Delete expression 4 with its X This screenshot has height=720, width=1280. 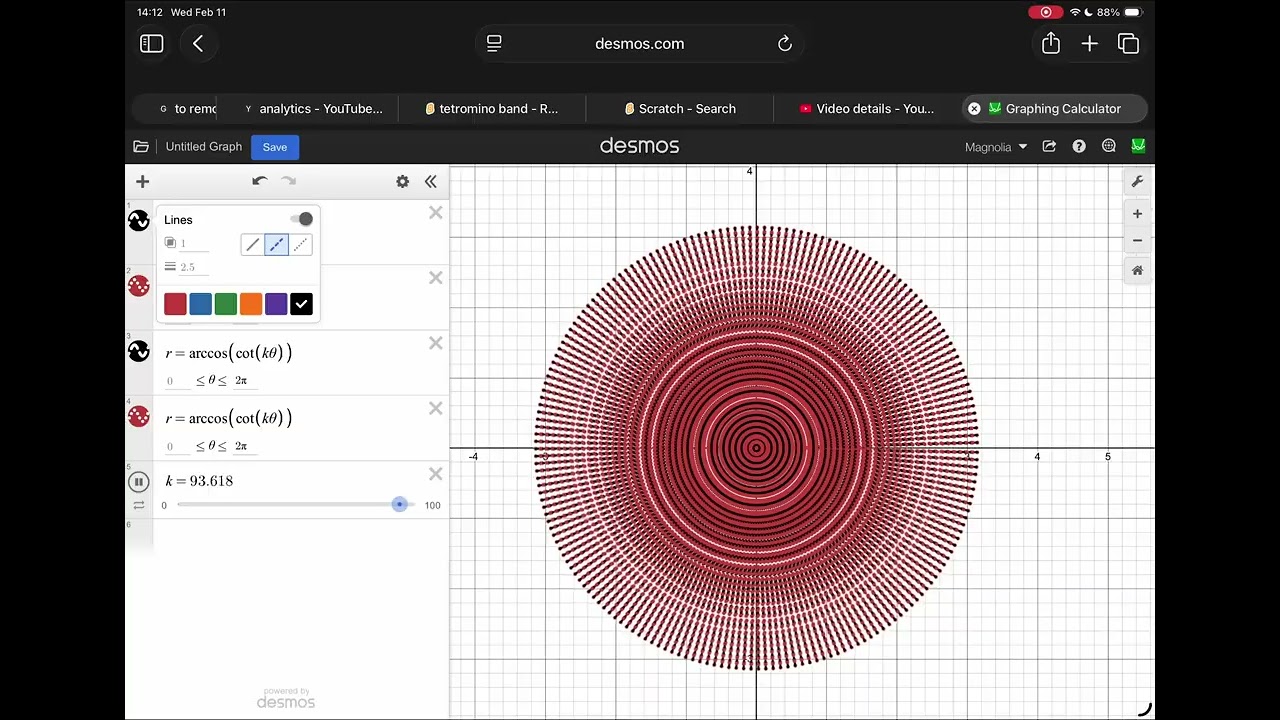pos(435,408)
